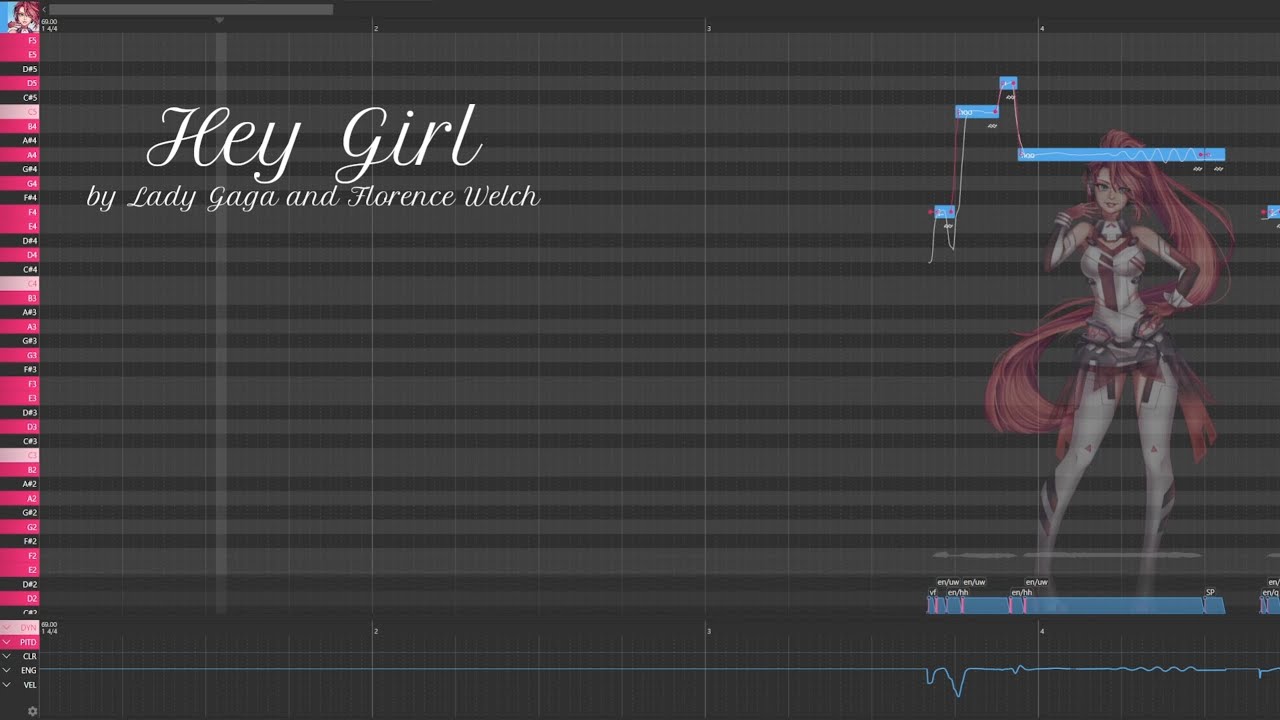The image size is (1280, 720).
Task: Select the note on C5 row
Action: click(x=976, y=112)
